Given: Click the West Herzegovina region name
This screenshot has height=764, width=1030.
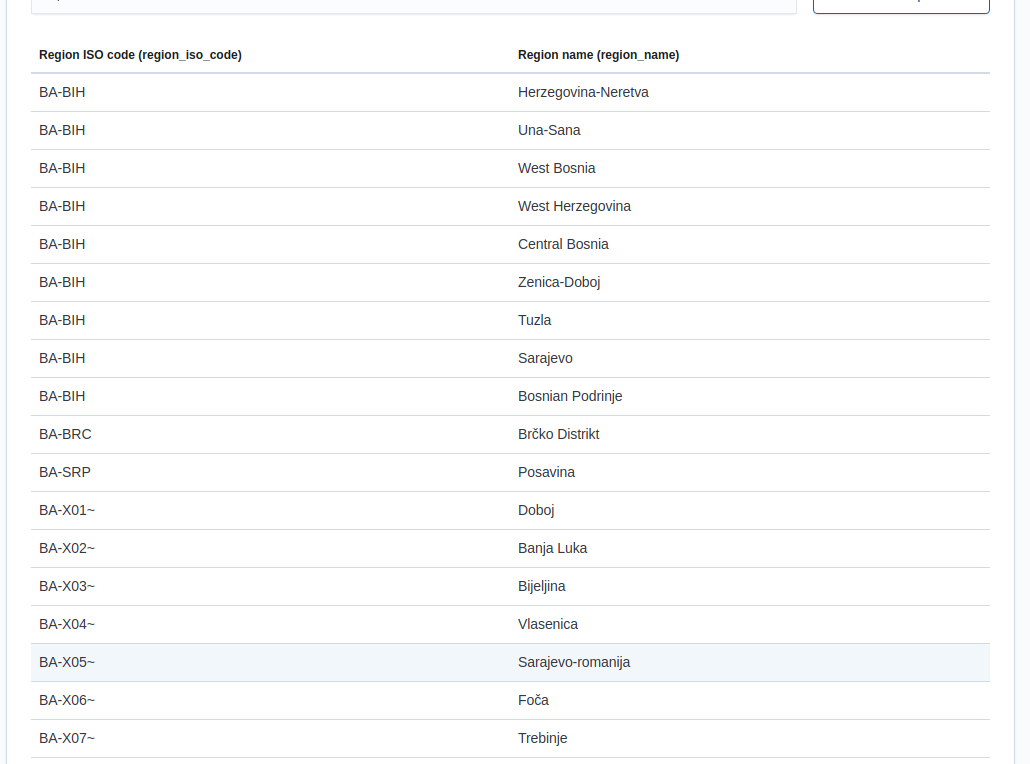Looking at the screenshot, I should [574, 206].
